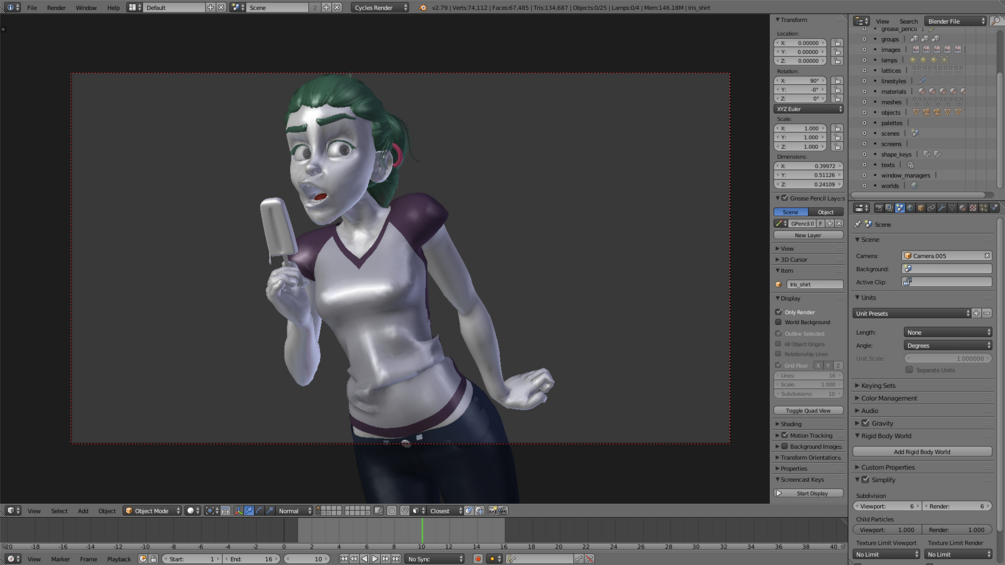Viewport: 1005px width, 565px height.
Task: Jump to timeline start frame button
Action: click(344, 559)
